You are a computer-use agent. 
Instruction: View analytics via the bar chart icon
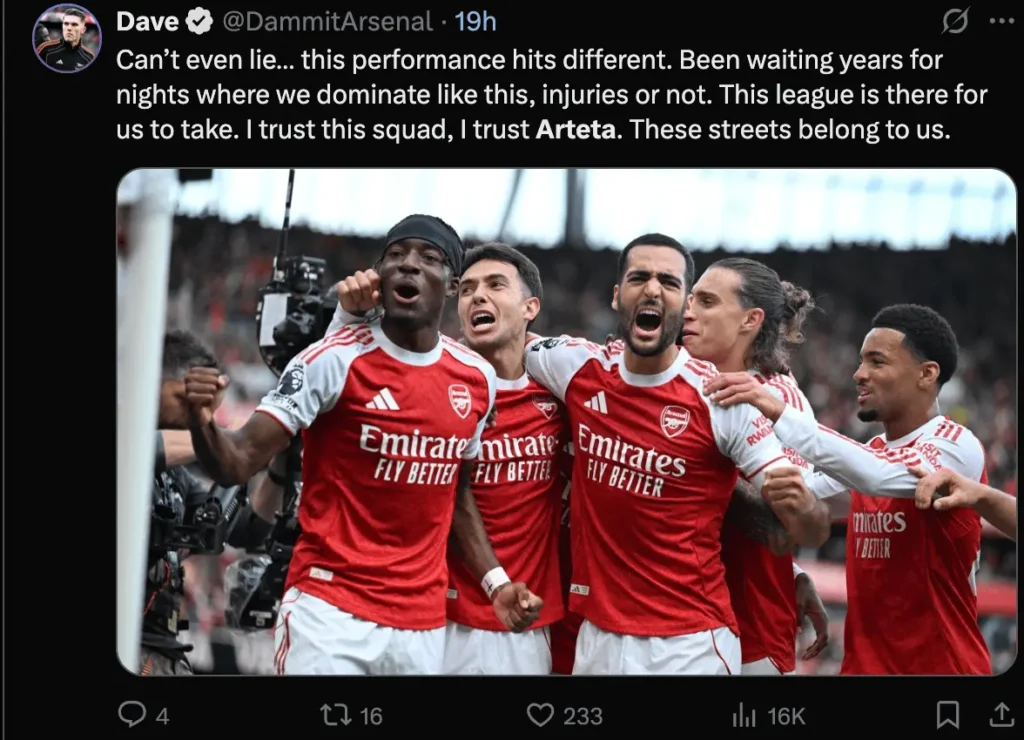click(742, 713)
